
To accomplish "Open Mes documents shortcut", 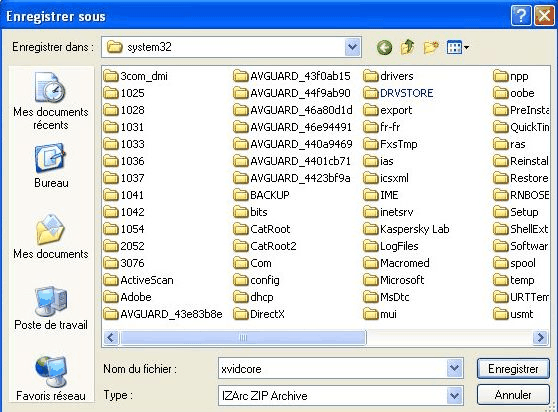I will click(x=51, y=237).
